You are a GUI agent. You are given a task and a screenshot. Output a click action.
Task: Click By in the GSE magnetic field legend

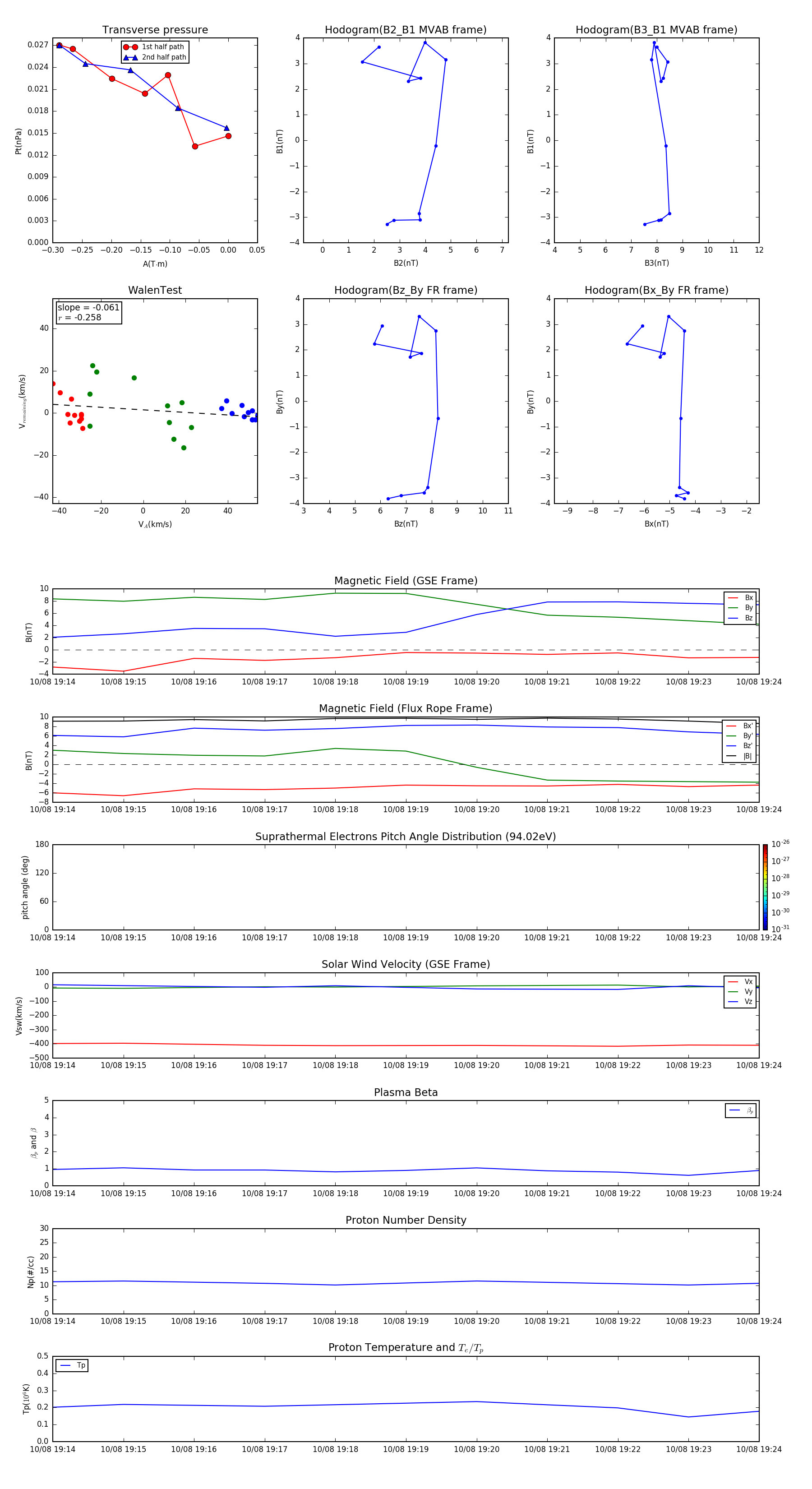(740, 607)
